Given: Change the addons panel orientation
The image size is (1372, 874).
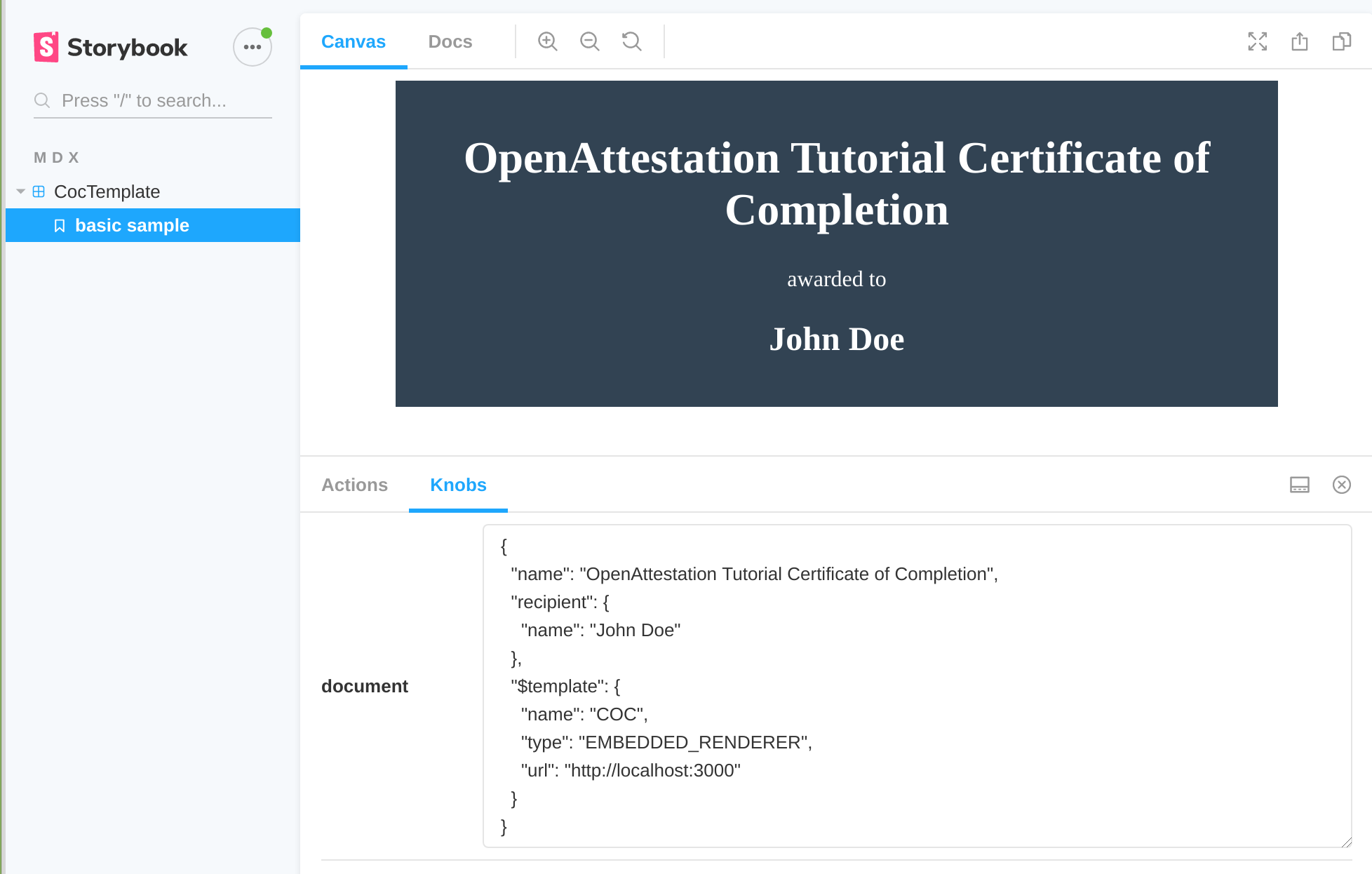Looking at the screenshot, I should (x=1300, y=485).
